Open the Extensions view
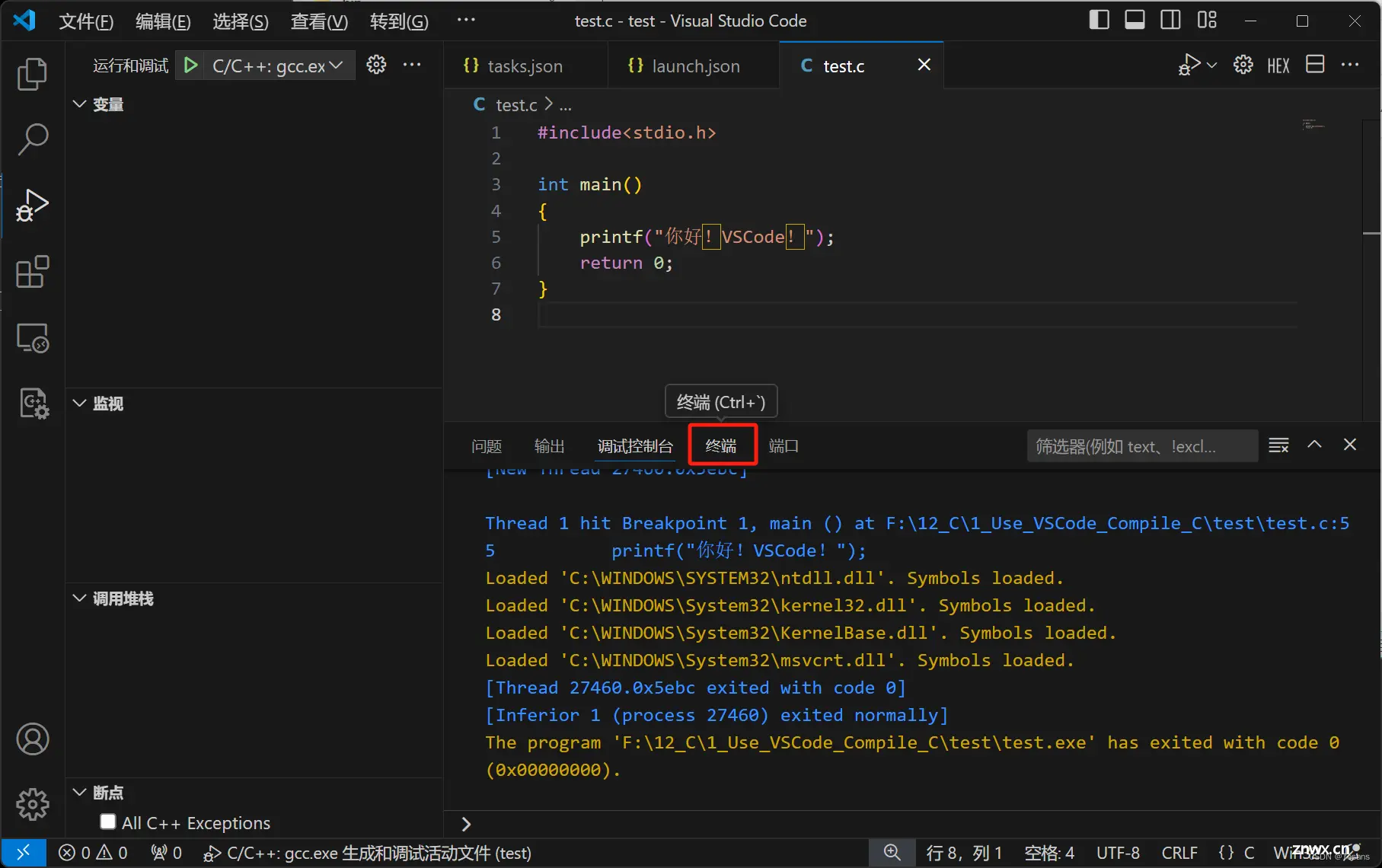This screenshot has width=1382, height=868. tap(32, 272)
